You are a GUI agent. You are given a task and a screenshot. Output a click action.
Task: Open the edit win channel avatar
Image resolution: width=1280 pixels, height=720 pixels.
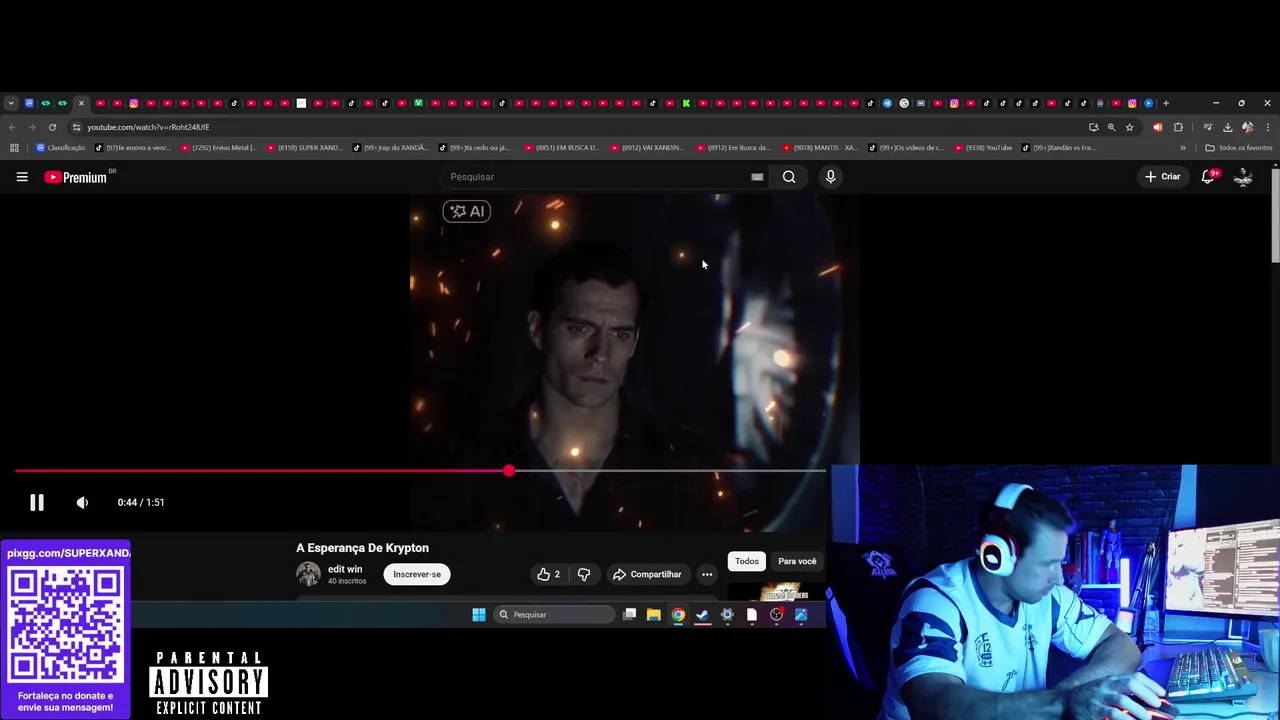[308, 574]
